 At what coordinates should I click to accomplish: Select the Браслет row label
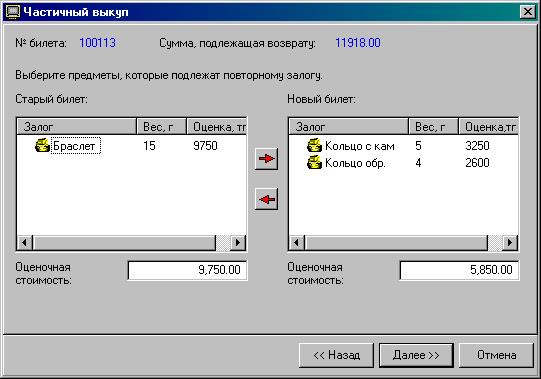[76, 146]
